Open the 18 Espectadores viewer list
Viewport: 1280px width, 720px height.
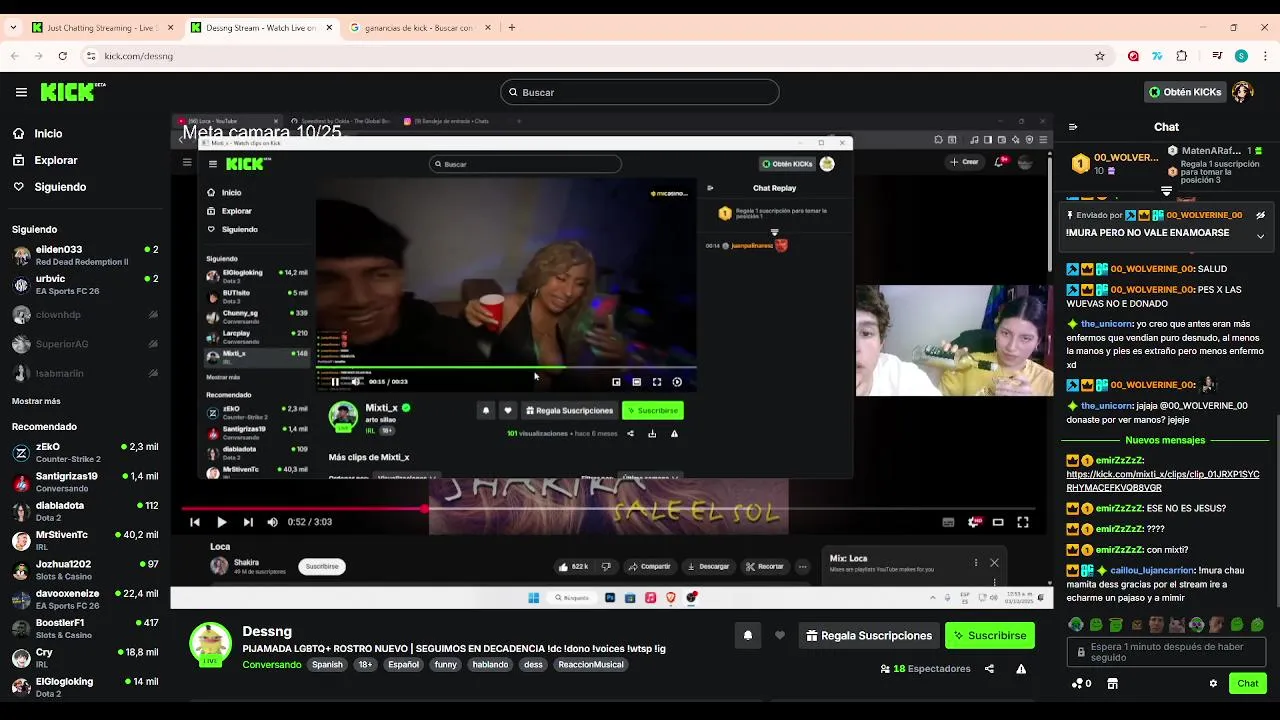[925, 669]
